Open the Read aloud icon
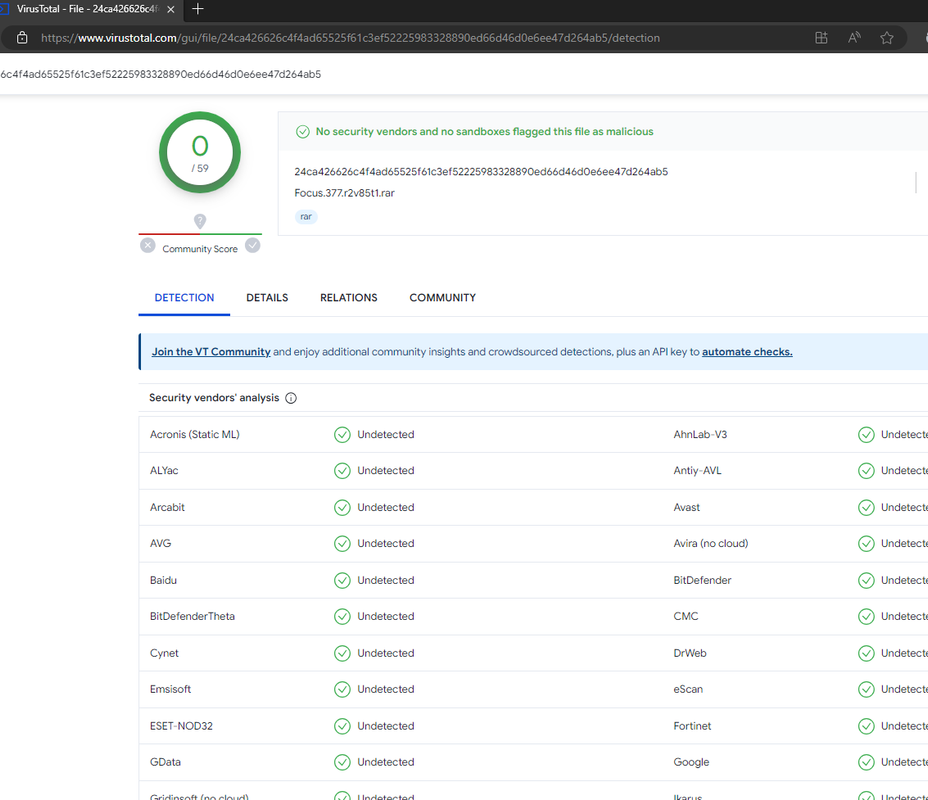Viewport: 928px width, 800px height. coord(854,38)
